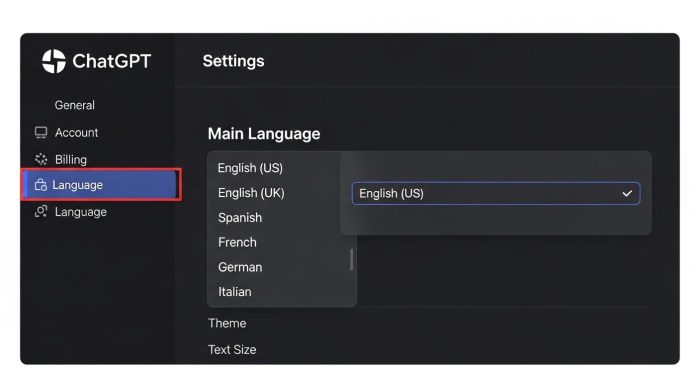Click the Account monitor icon

click(x=41, y=133)
